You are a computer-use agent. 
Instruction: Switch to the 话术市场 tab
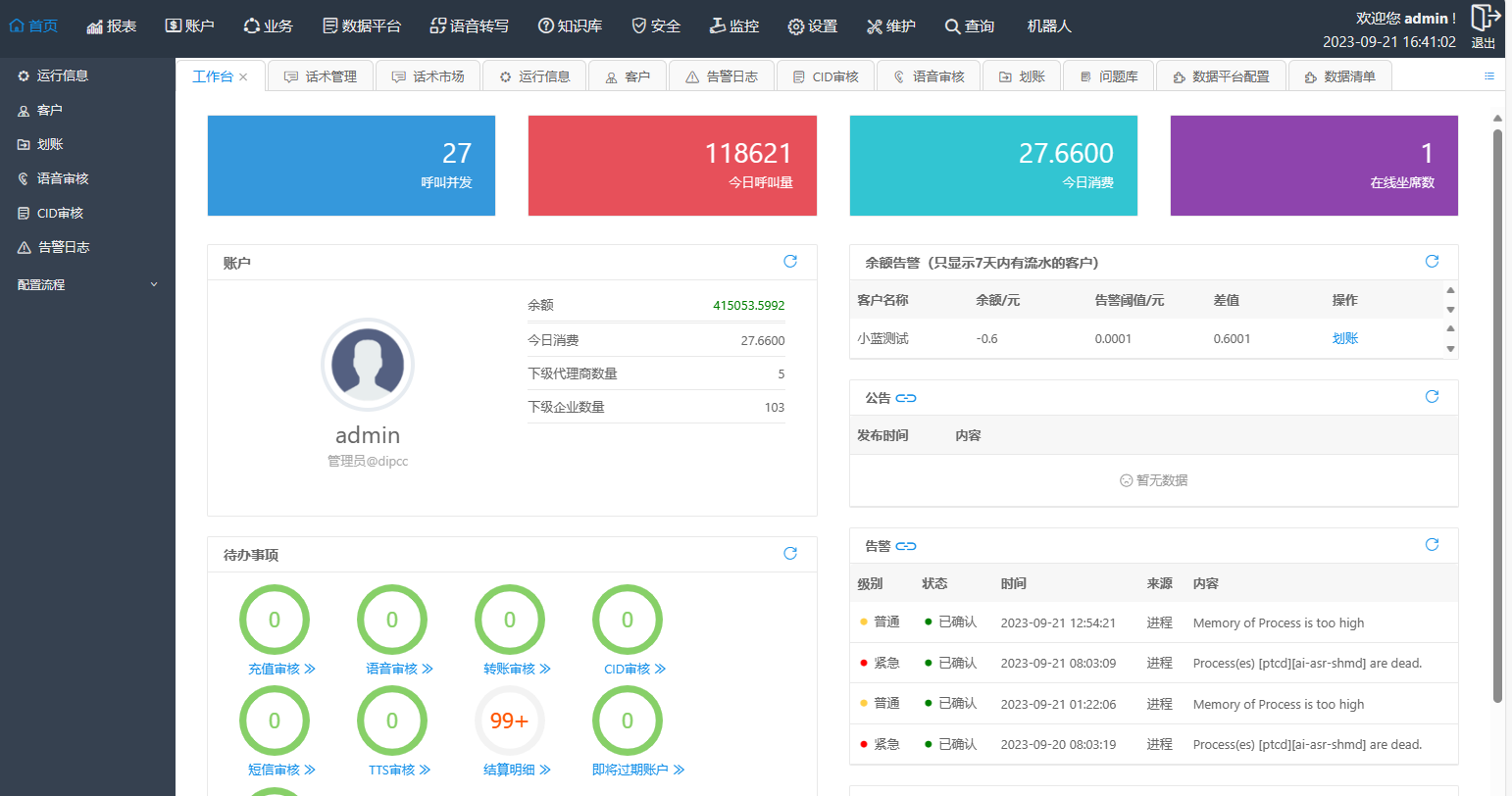pos(428,76)
